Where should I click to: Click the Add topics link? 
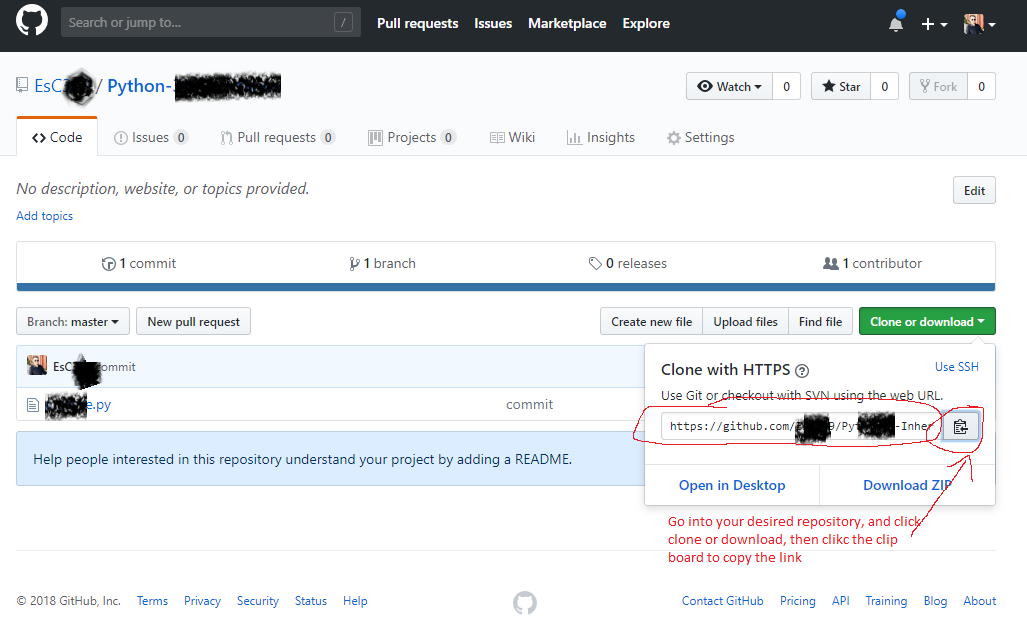[x=44, y=215]
